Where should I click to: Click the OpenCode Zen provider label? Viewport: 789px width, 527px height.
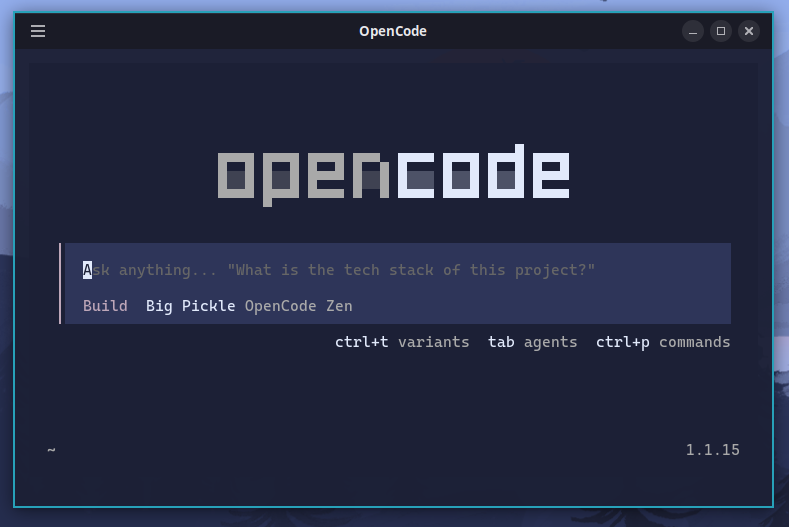[298, 306]
